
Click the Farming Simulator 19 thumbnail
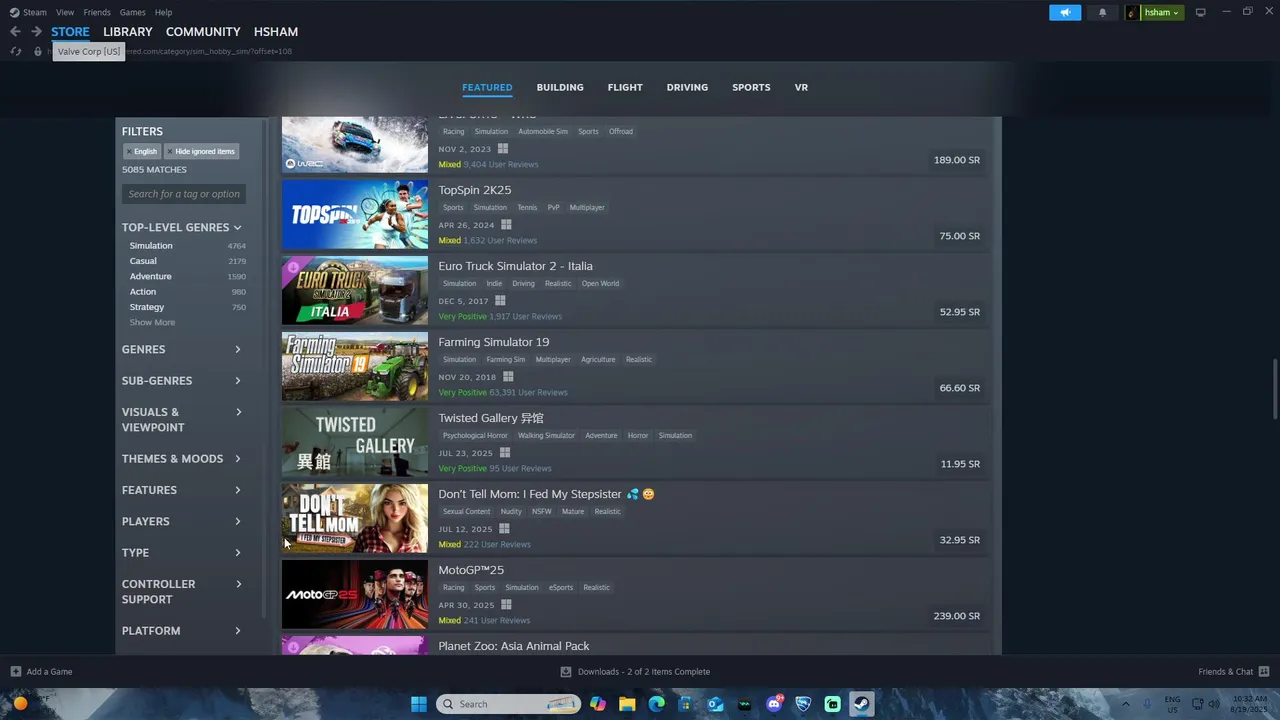[355, 367]
